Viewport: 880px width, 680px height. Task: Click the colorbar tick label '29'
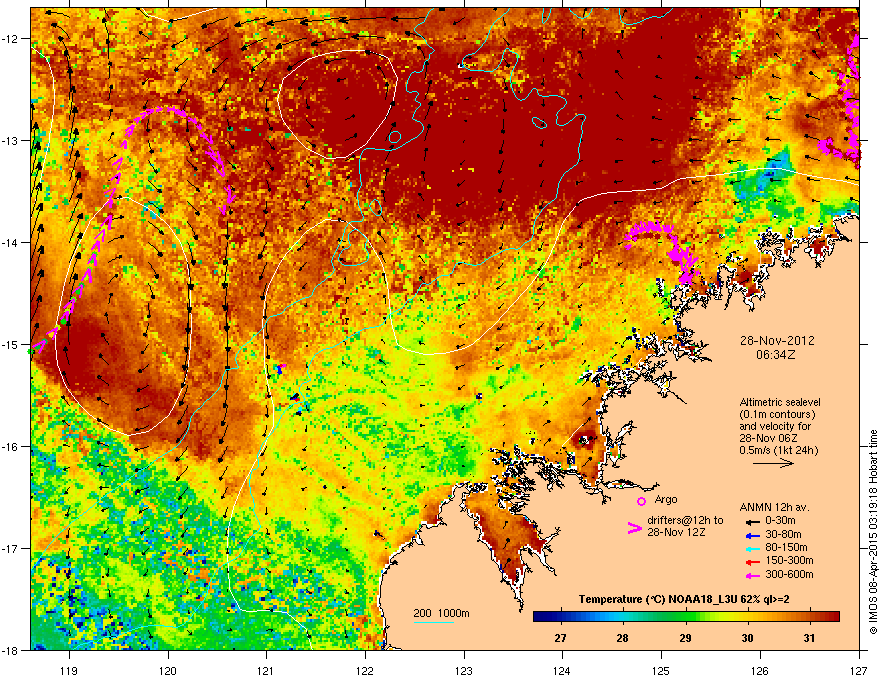pyautogui.click(x=685, y=638)
